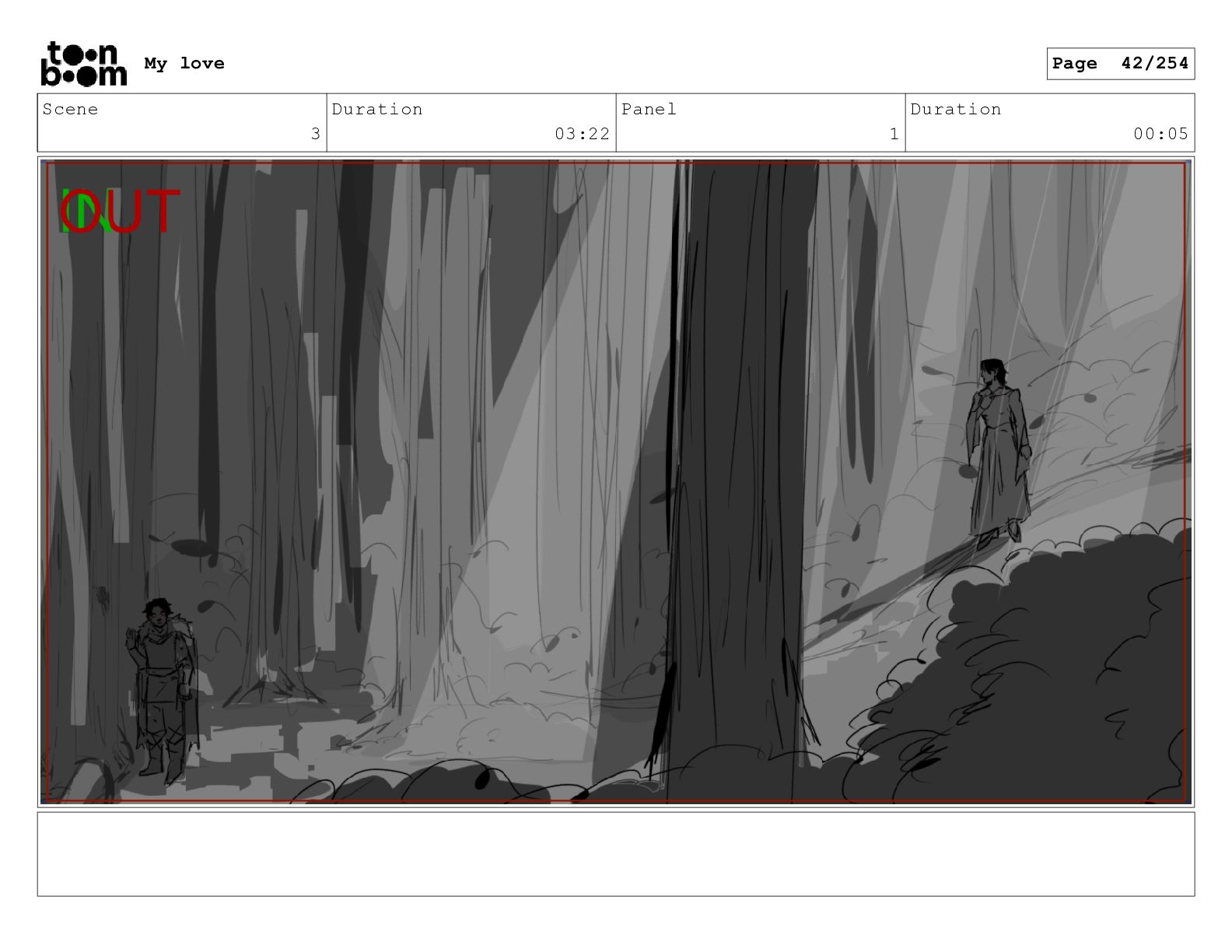Image resolution: width=1232 pixels, height=952 pixels.
Task: Click the 'Scene' header label
Action: point(71,109)
